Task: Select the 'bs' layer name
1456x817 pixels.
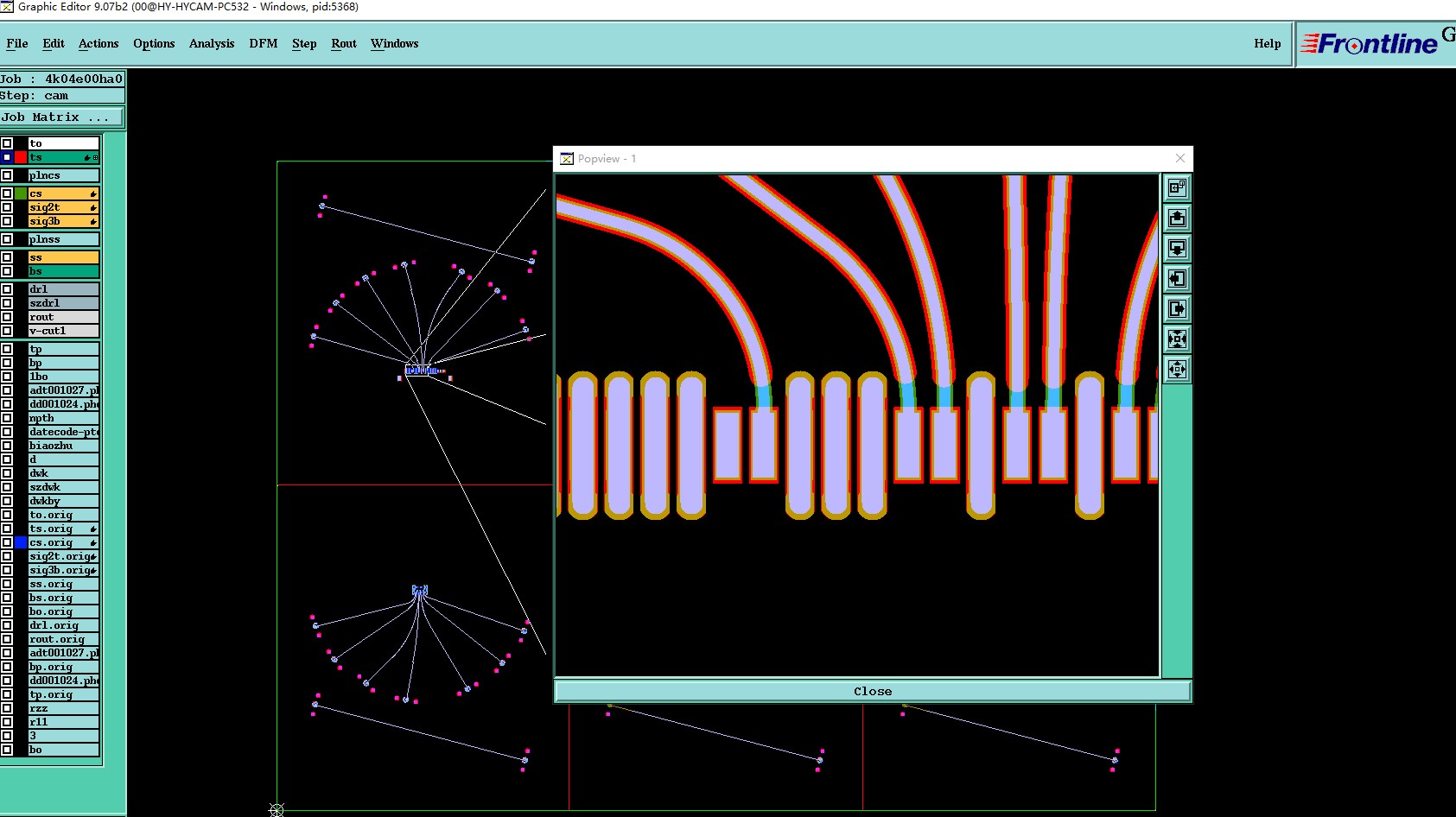Action: pos(64,271)
